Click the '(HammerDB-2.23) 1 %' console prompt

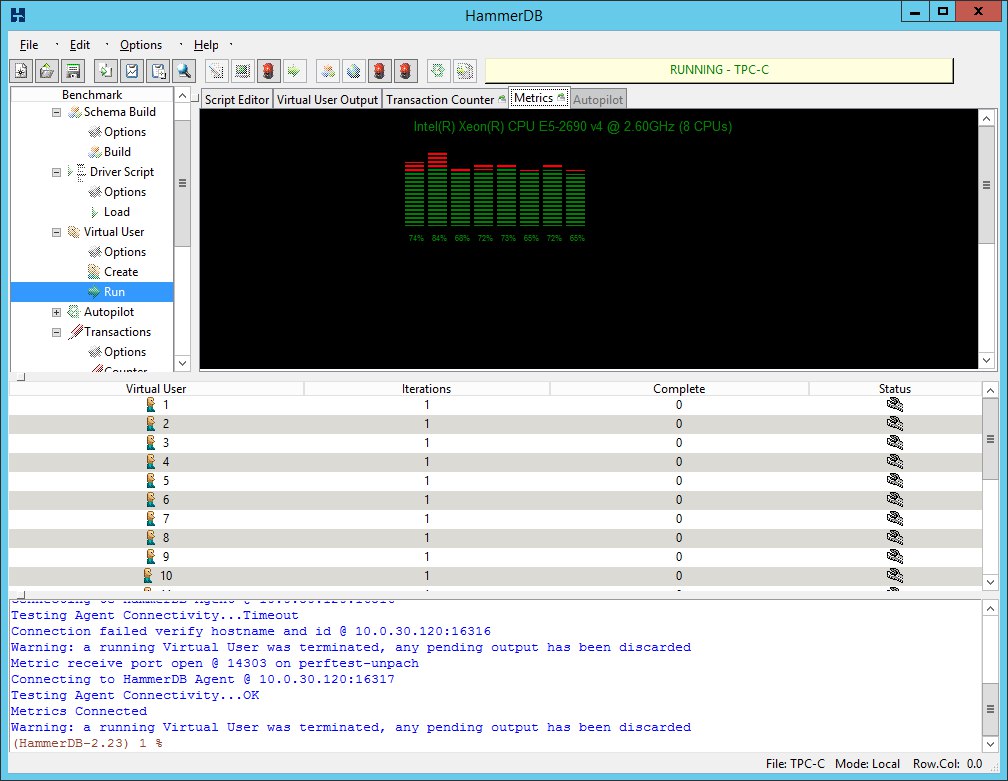tap(87, 743)
